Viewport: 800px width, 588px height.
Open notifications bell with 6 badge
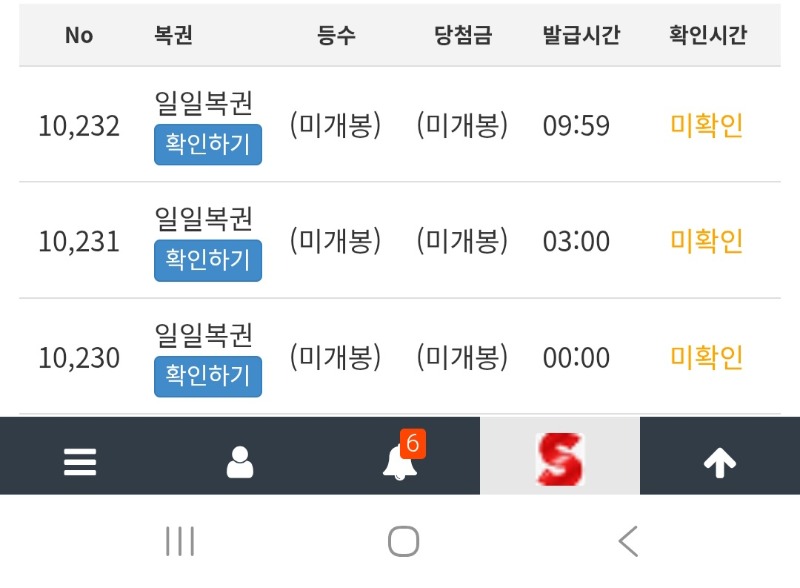[400, 460]
